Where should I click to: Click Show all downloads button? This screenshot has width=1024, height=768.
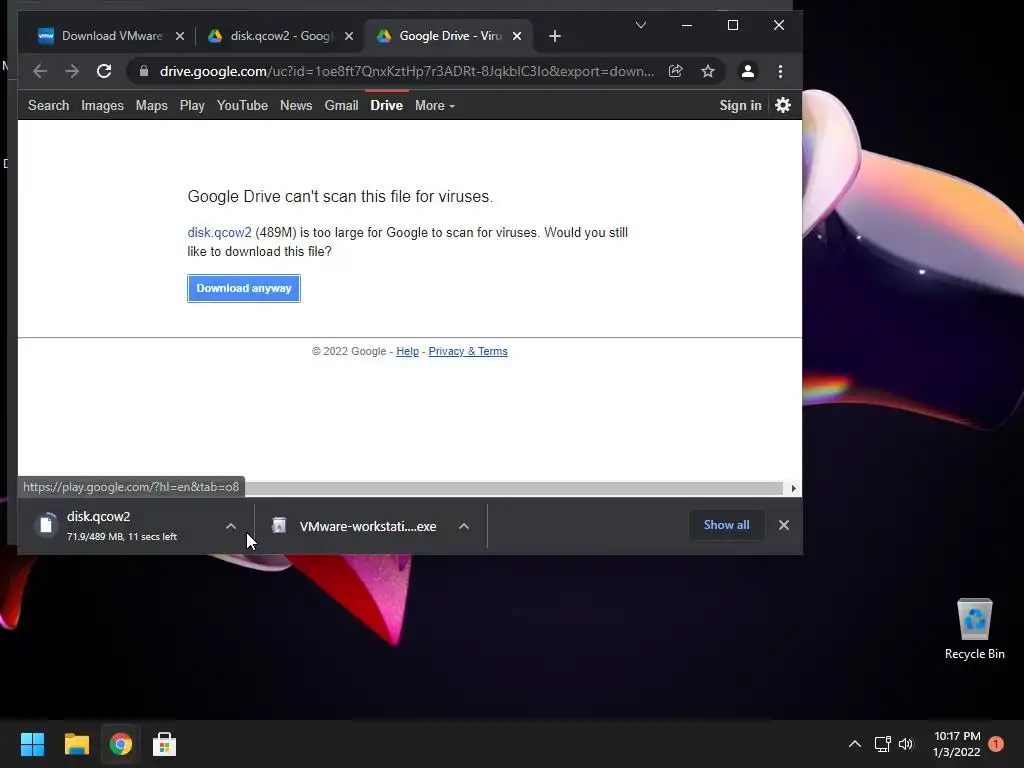pos(726,525)
